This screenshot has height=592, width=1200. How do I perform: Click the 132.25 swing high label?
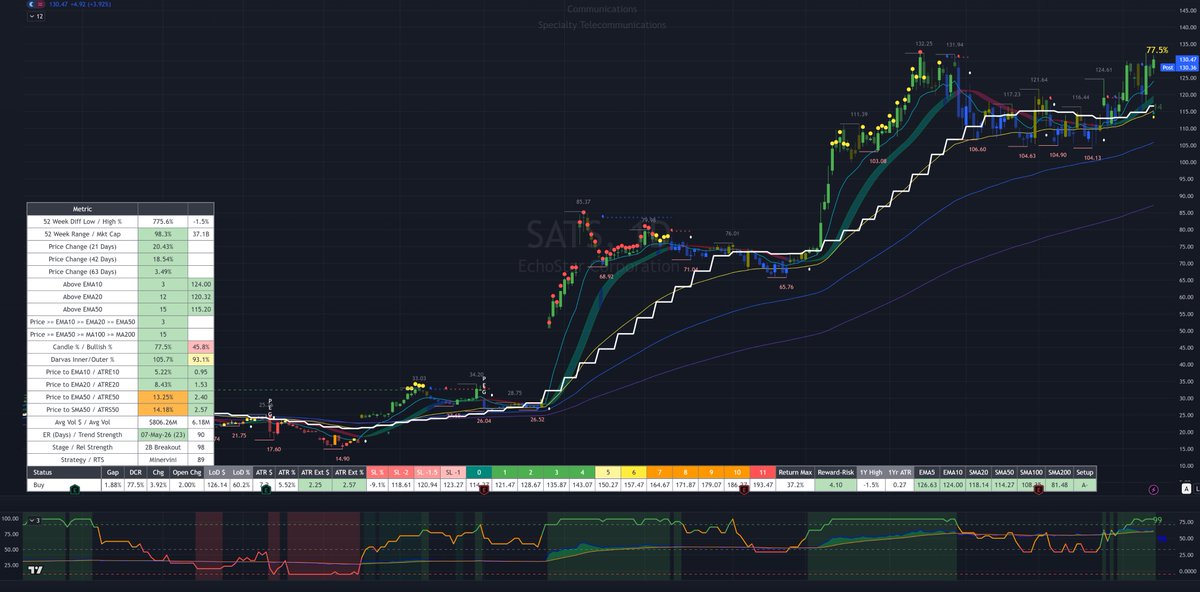click(x=923, y=44)
